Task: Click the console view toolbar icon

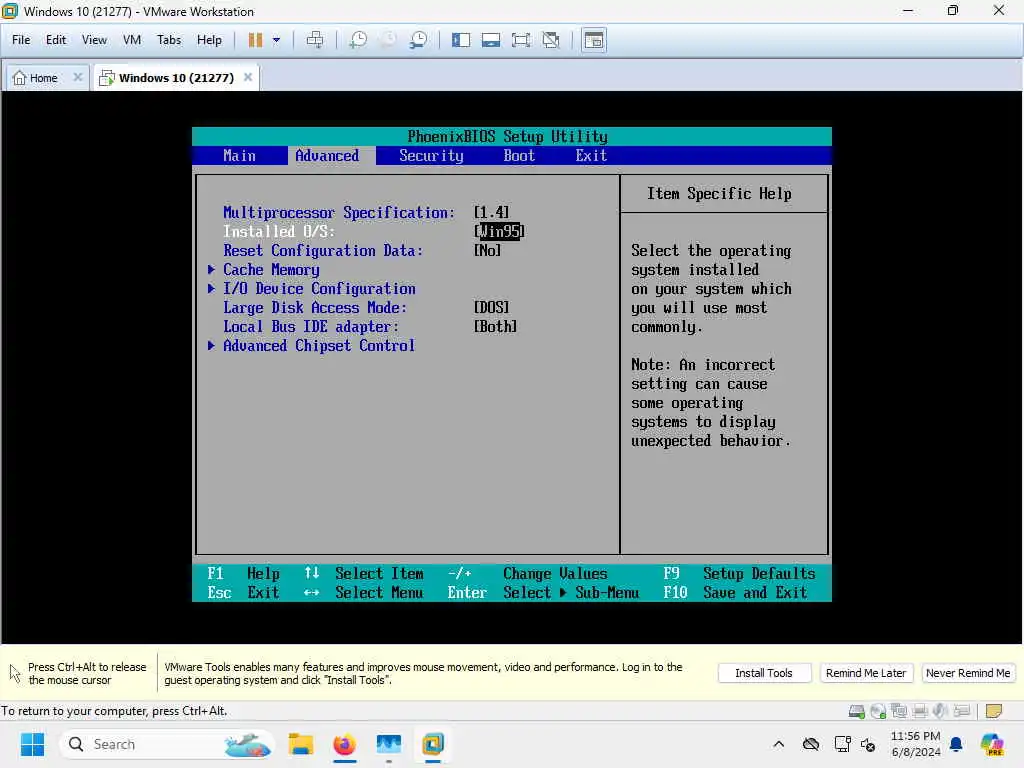Action: (594, 40)
